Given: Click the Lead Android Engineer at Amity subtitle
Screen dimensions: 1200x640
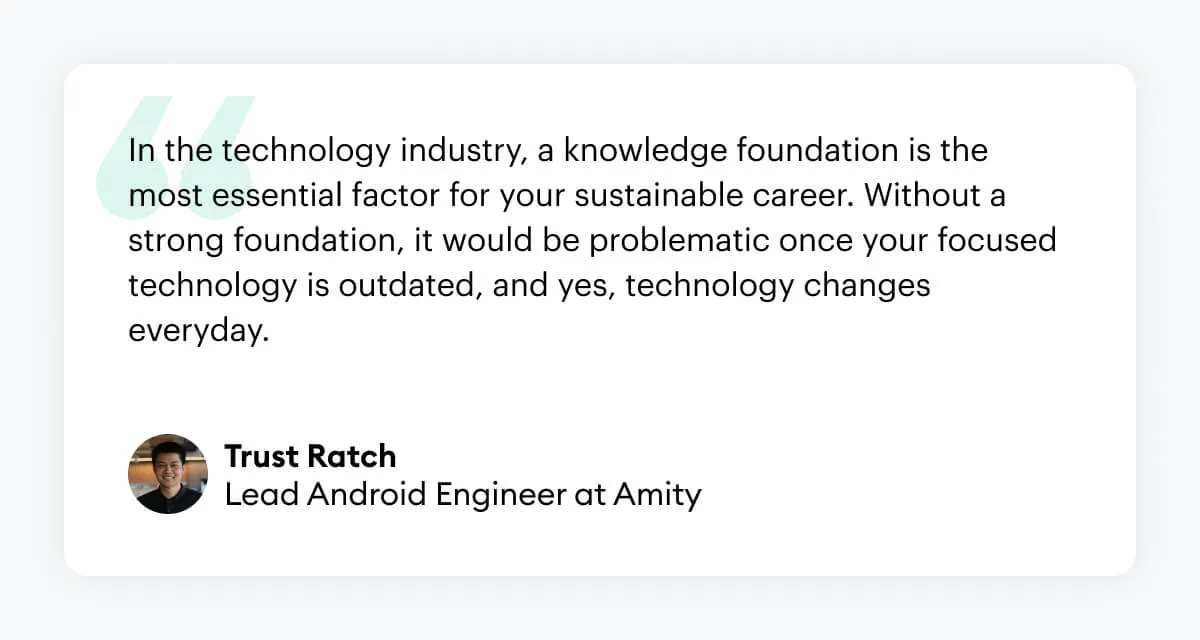Looking at the screenshot, I should (x=463, y=495).
